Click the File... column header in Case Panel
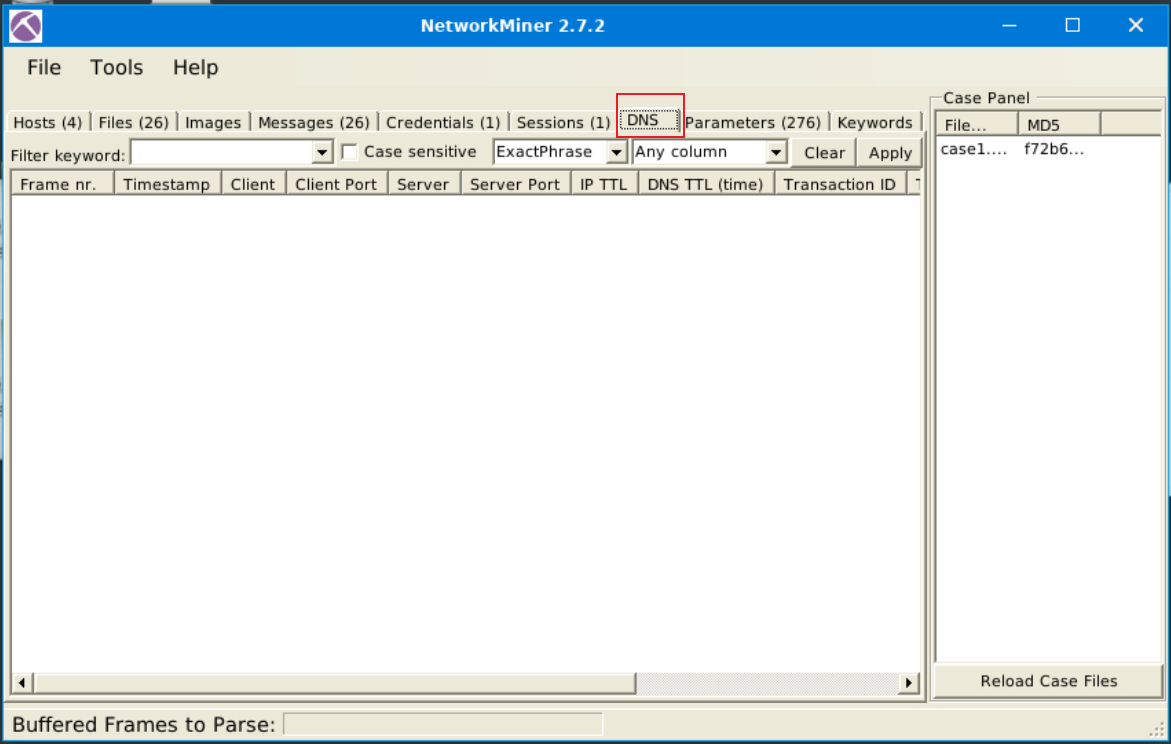Image resolution: width=1171 pixels, height=744 pixels. click(x=977, y=125)
